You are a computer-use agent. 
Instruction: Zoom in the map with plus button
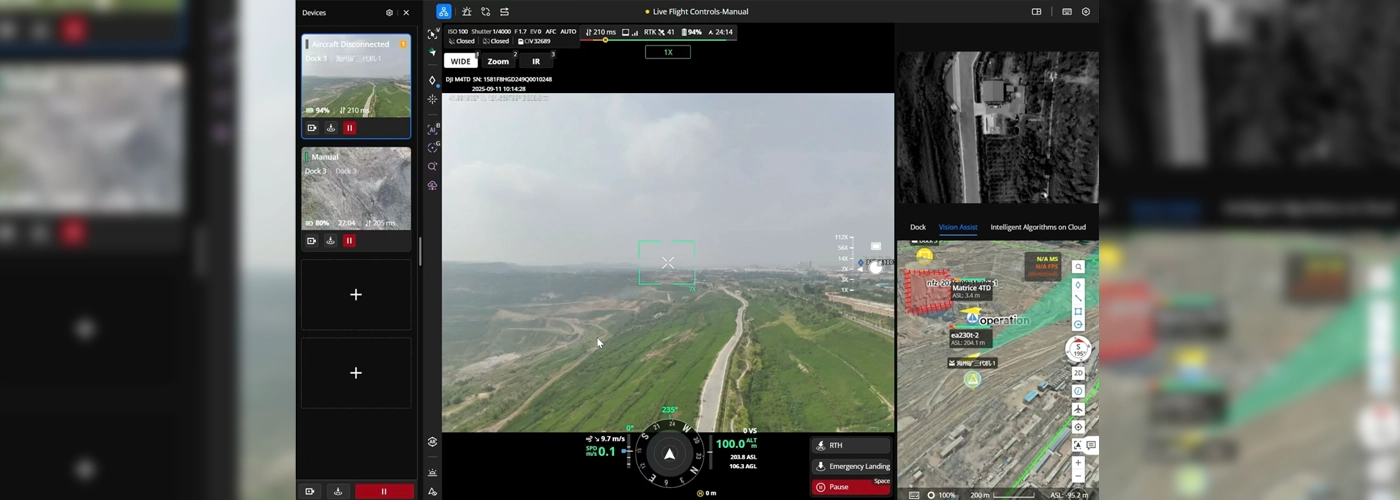pos(1078,463)
